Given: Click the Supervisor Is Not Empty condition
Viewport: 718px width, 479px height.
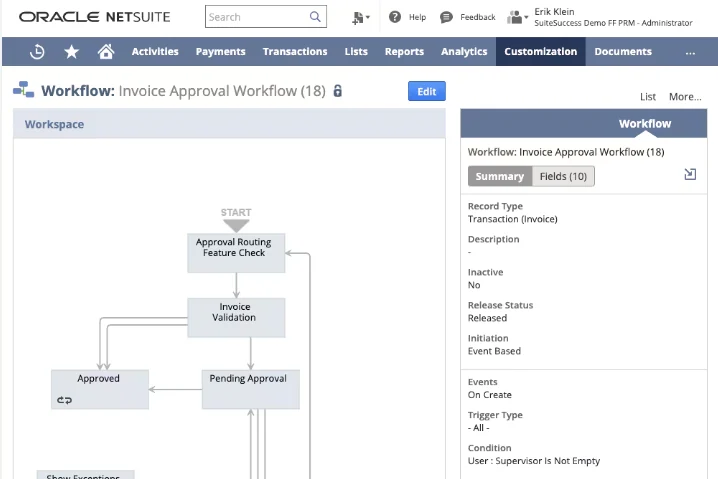Looking at the screenshot, I should pos(533,461).
